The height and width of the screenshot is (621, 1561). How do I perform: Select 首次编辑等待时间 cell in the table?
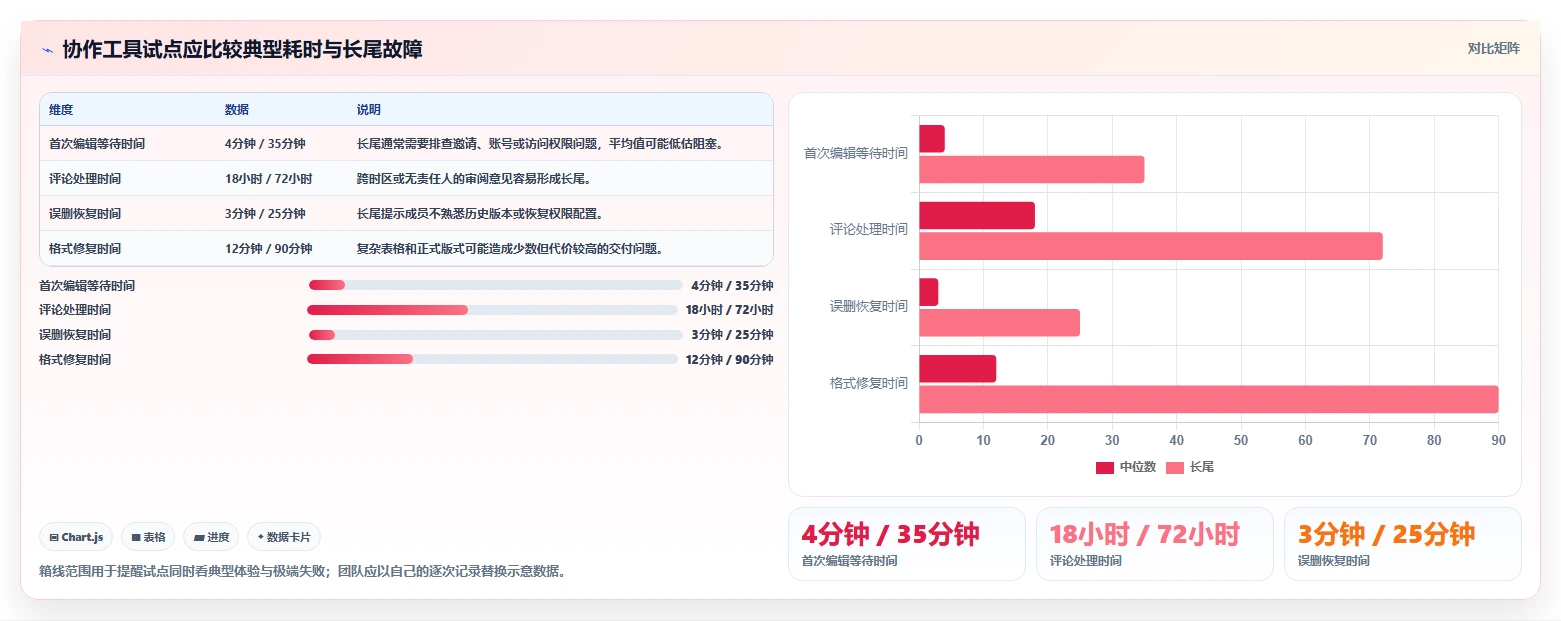(97, 144)
